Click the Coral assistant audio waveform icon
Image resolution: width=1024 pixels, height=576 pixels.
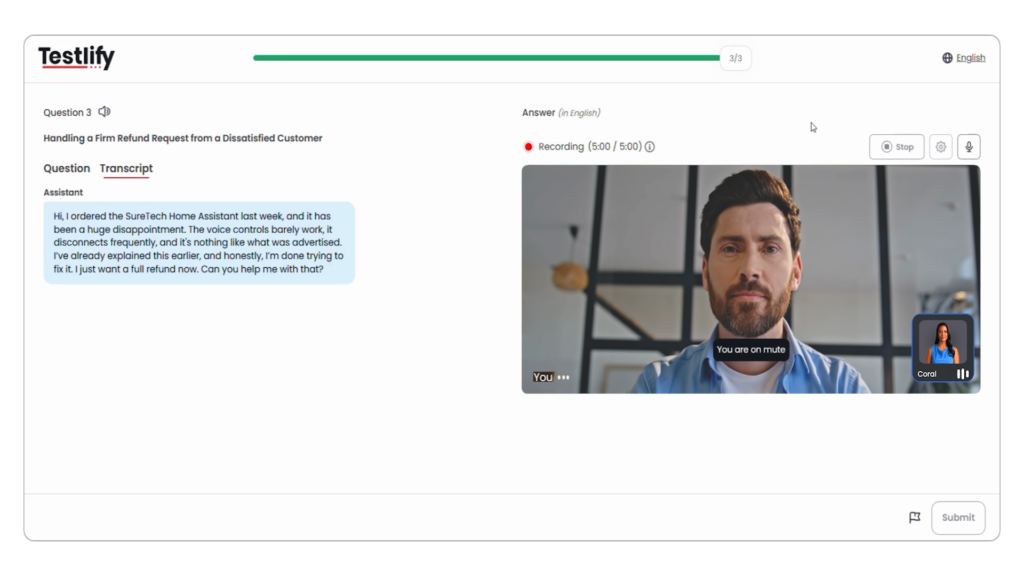coord(961,372)
